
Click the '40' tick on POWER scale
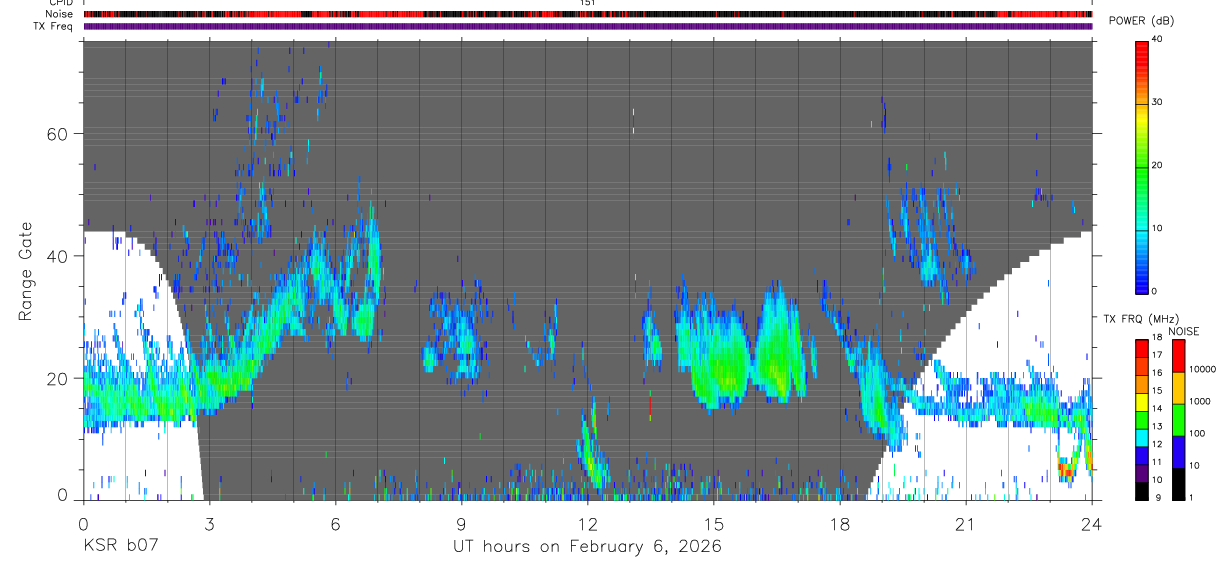tap(1156, 40)
